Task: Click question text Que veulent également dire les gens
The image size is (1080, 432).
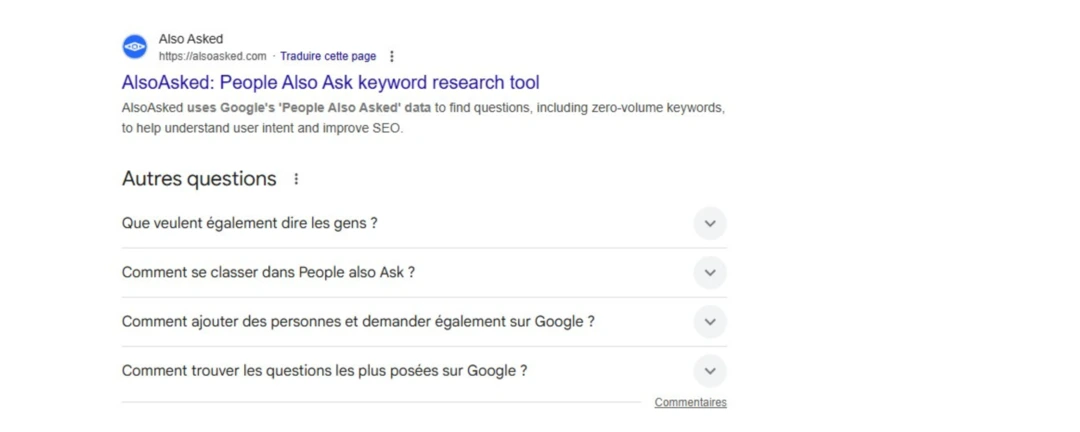Action: pyautogui.click(x=250, y=223)
